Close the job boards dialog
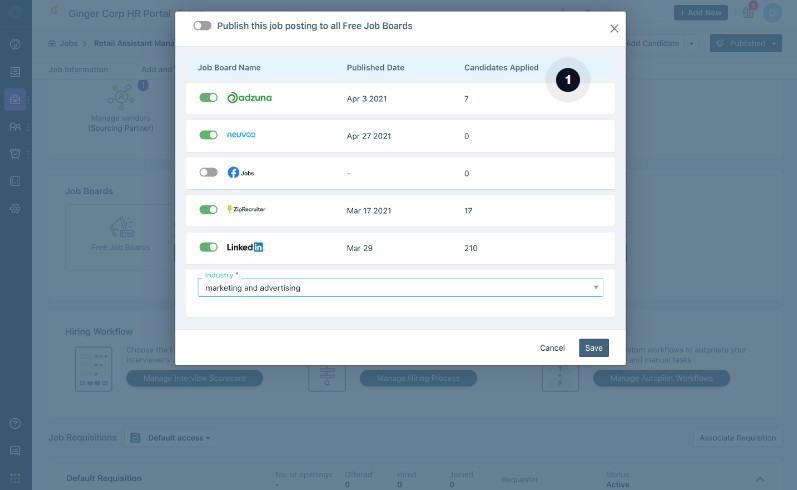 [614, 28]
